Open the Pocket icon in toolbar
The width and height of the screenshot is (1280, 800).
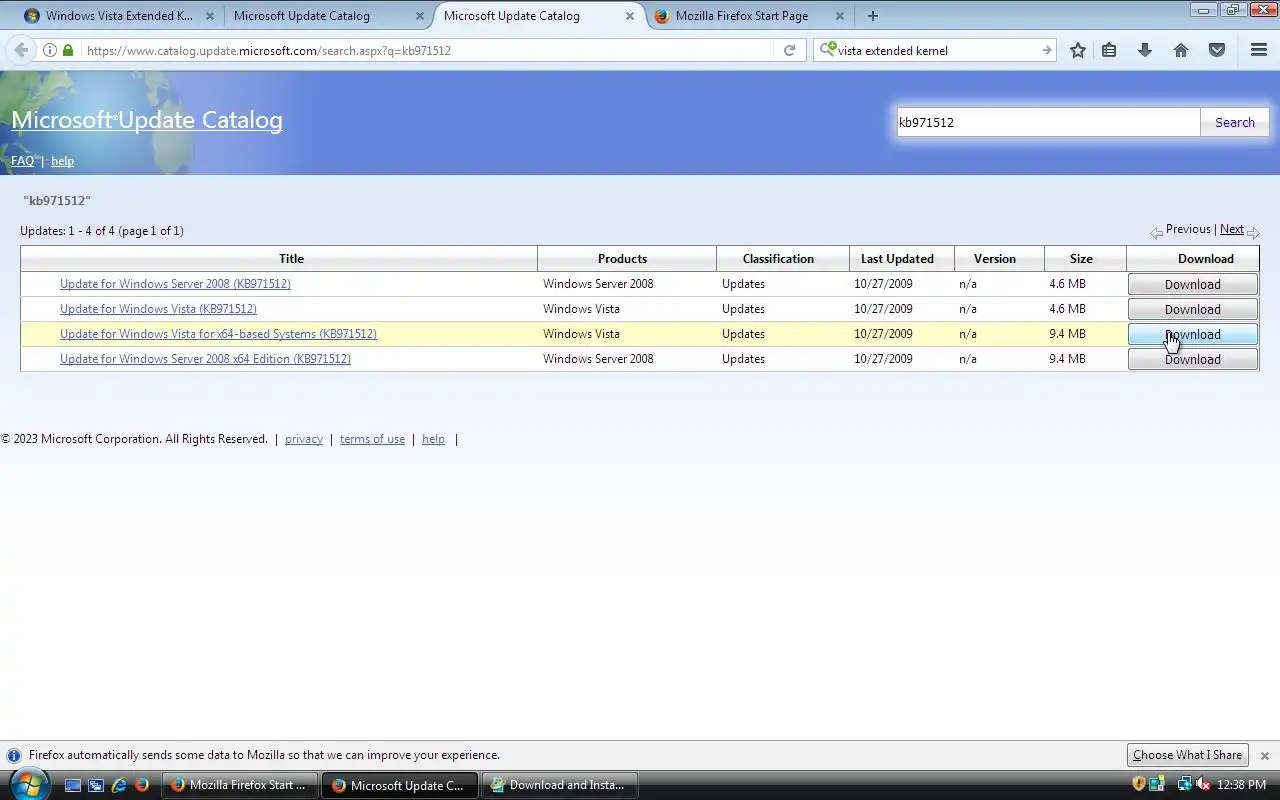(x=1217, y=50)
